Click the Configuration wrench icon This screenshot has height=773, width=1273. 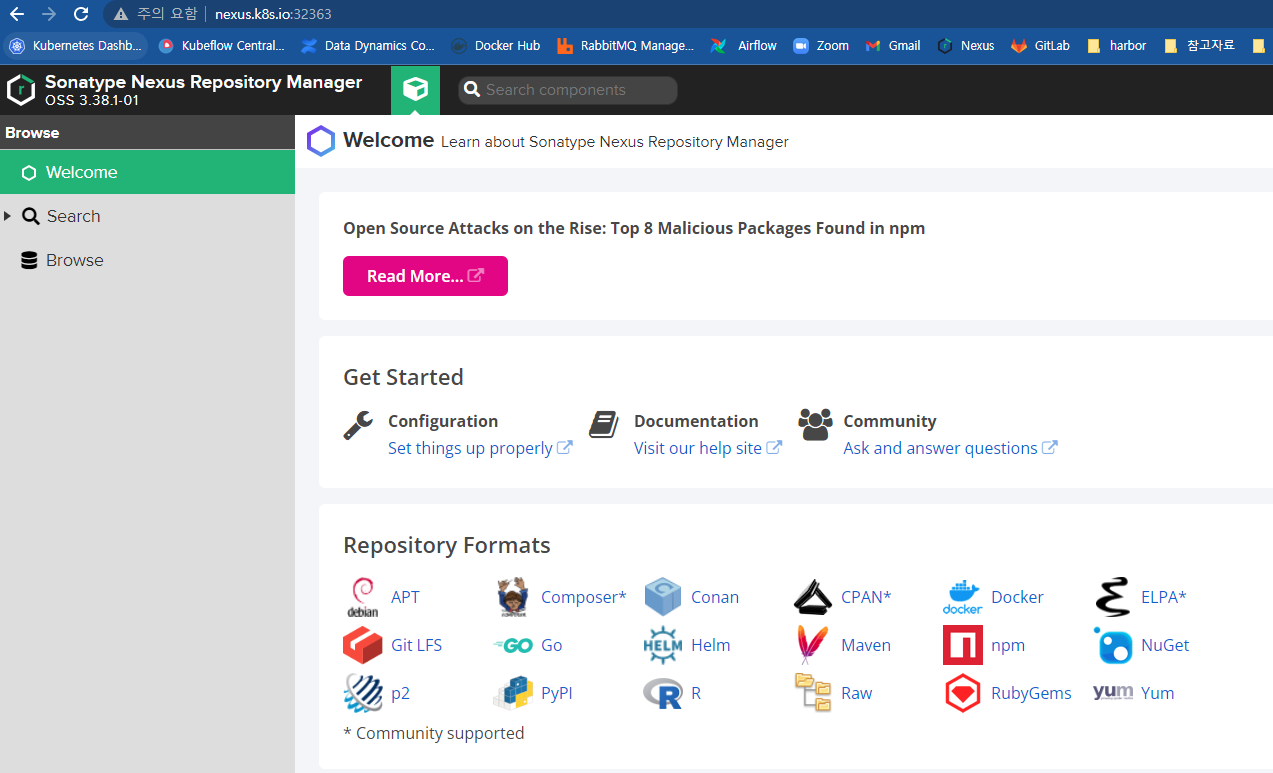tap(358, 425)
